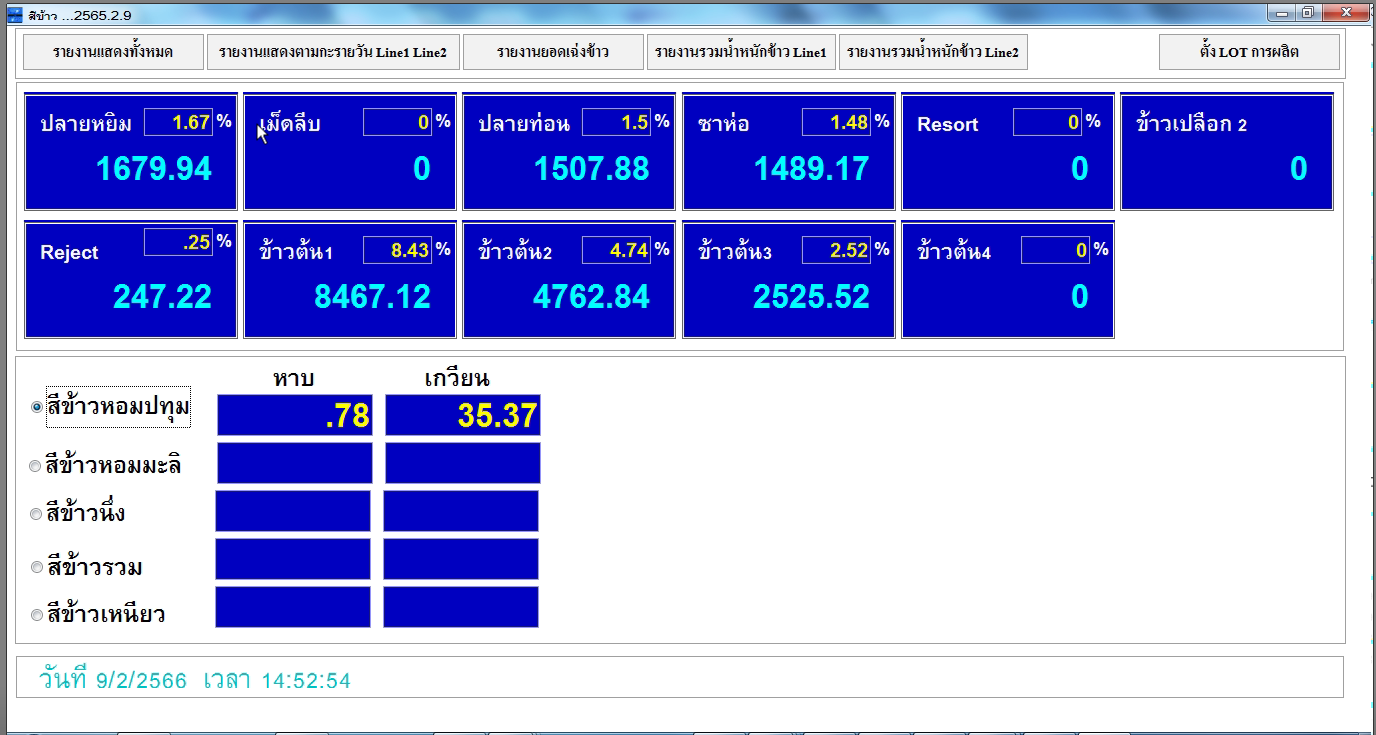Choose the สีข้าวนึ่ง radio button

37,514
